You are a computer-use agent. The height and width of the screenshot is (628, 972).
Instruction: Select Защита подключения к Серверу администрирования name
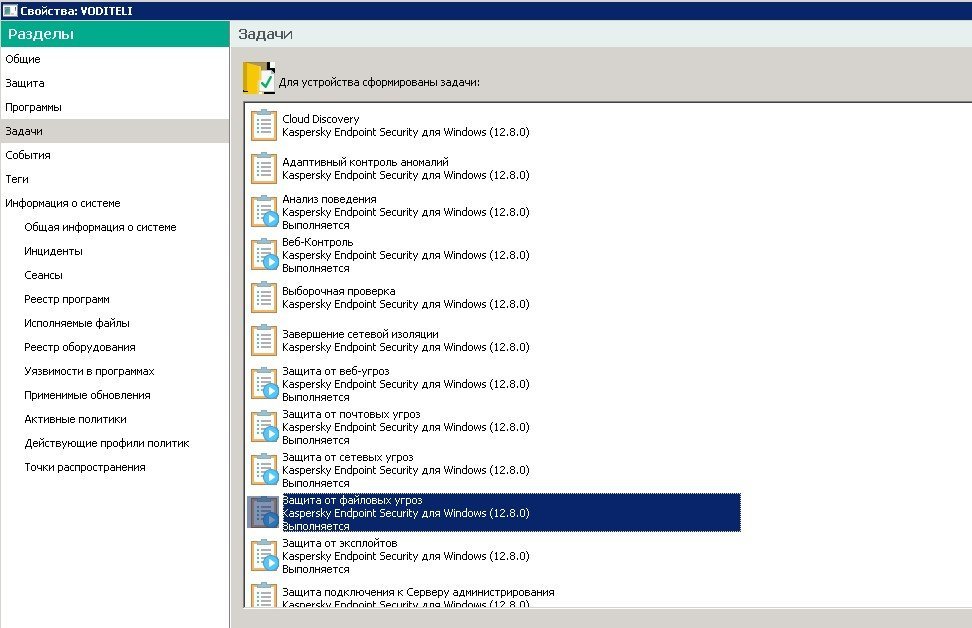pos(418,592)
